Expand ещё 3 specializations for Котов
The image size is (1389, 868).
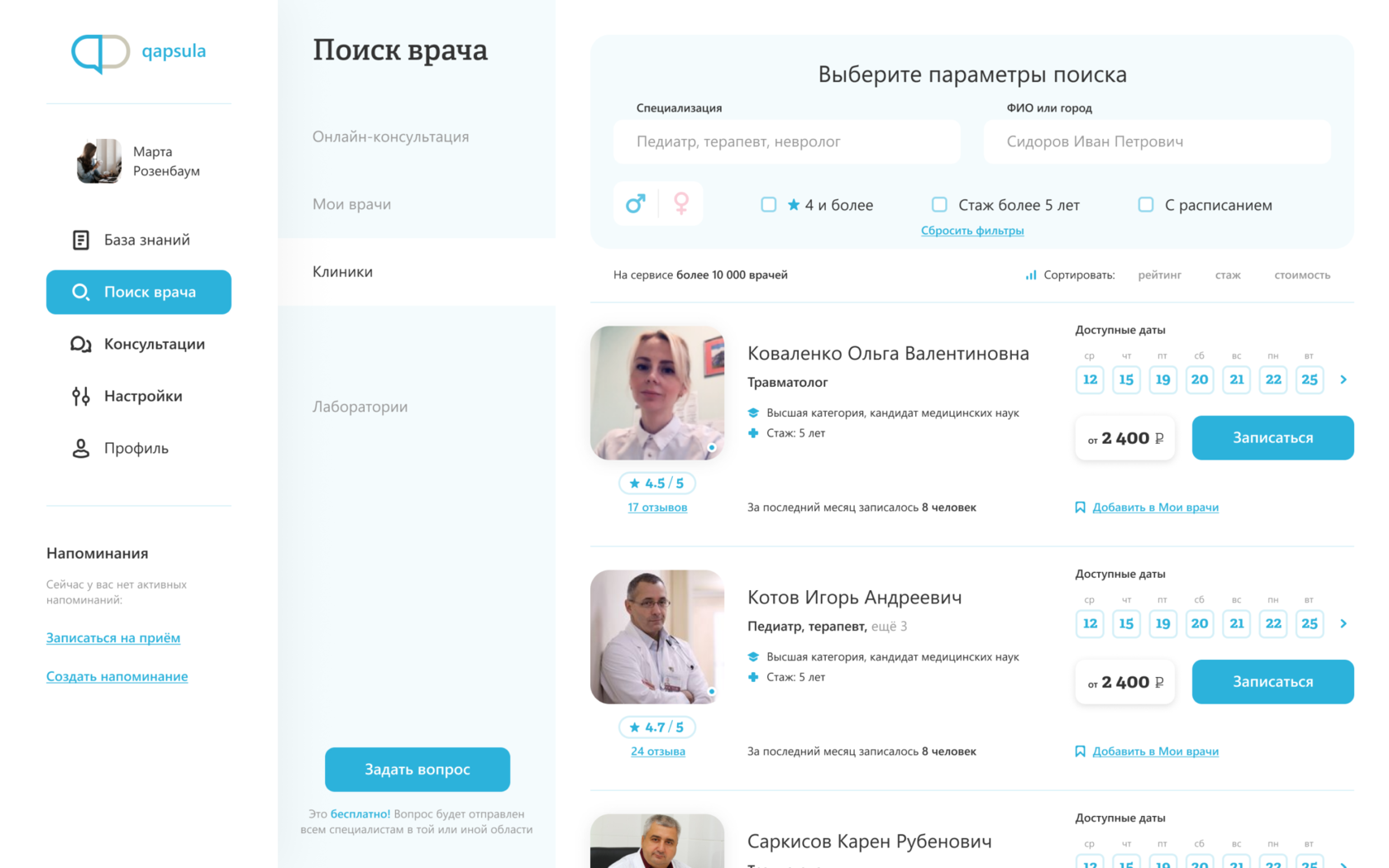(889, 627)
